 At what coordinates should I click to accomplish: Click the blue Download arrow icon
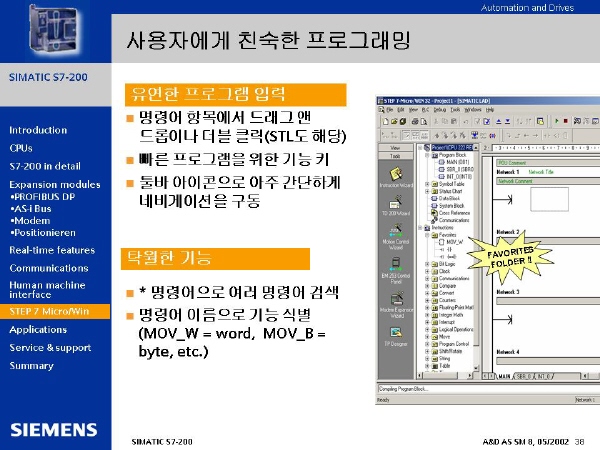tap(507, 122)
